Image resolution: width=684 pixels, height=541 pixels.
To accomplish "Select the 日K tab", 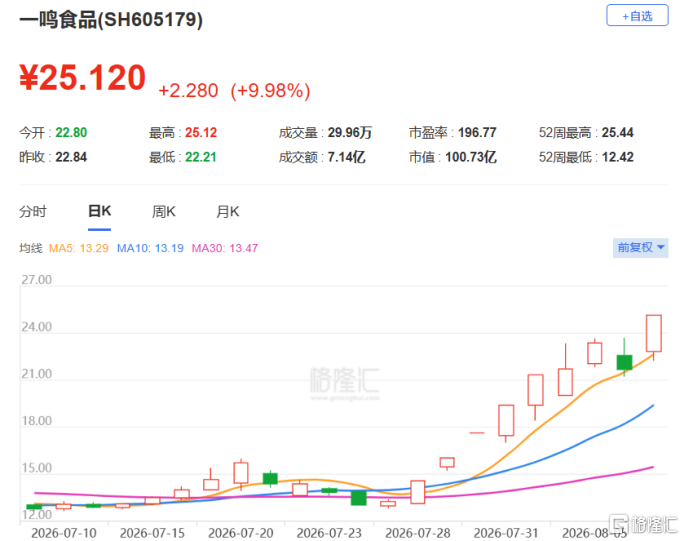I will click(99, 211).
